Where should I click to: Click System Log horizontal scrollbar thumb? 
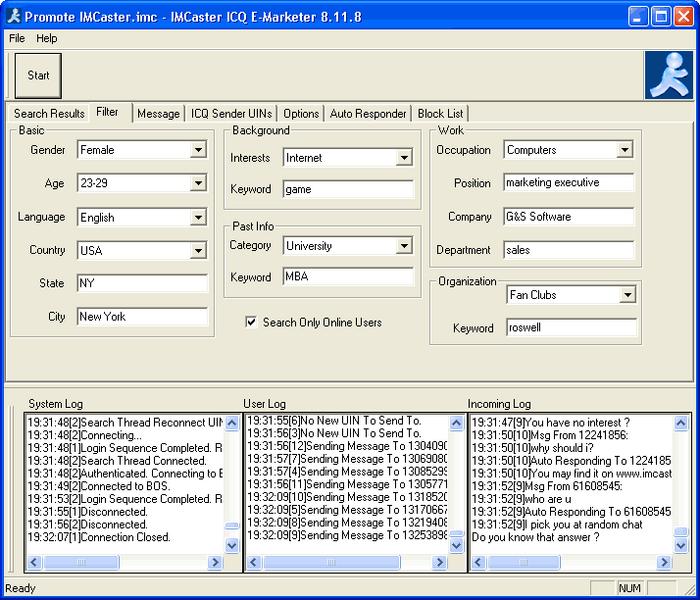point(81,562)
